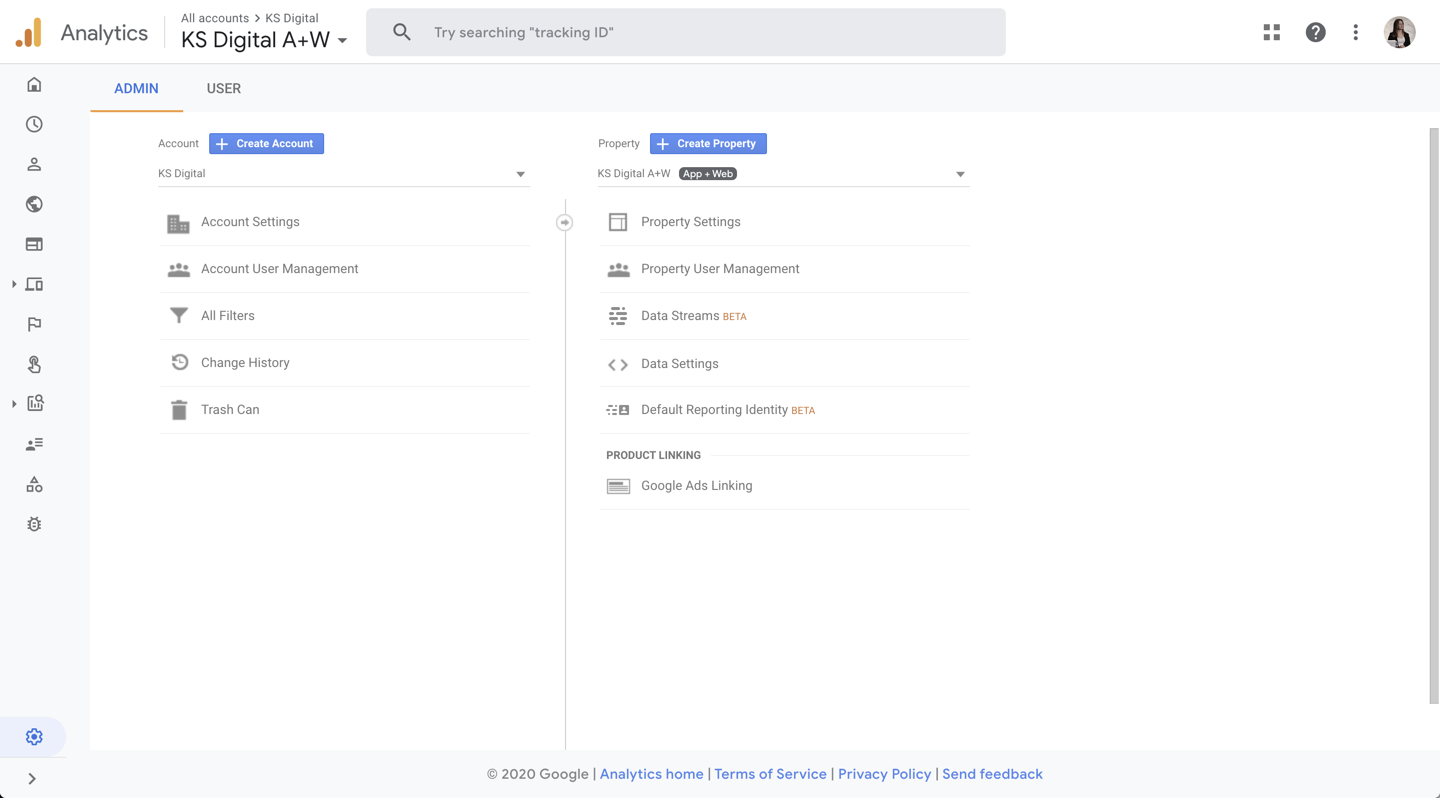Image resolution: width=1440 pixels, height=798 pixels.
Task: Open the Data Streams settings link
Action: pyautogui.click(x=680, y=316)
